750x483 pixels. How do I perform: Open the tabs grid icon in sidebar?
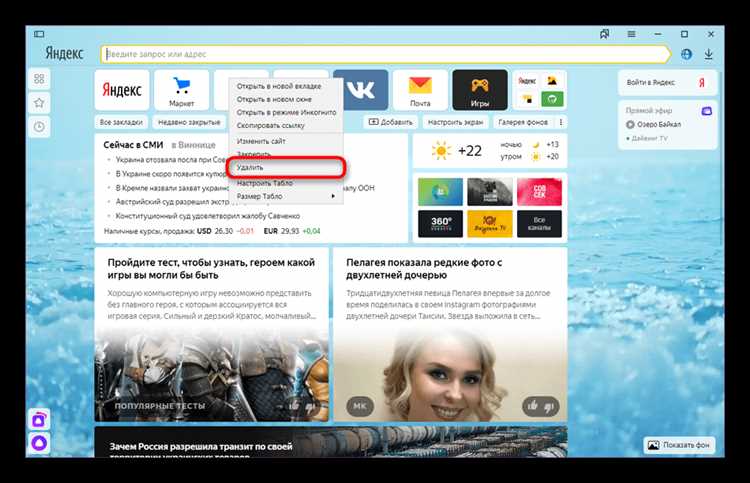point(39,78)
